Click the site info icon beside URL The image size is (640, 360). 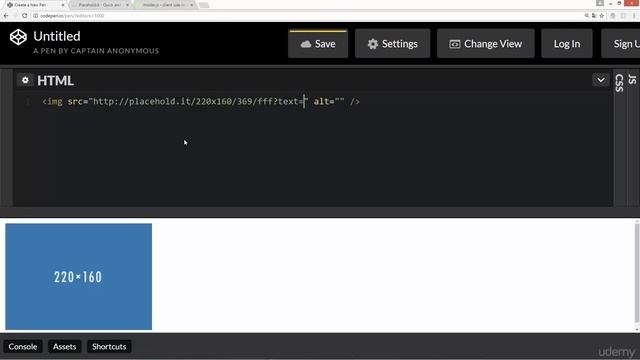(36, 16)
